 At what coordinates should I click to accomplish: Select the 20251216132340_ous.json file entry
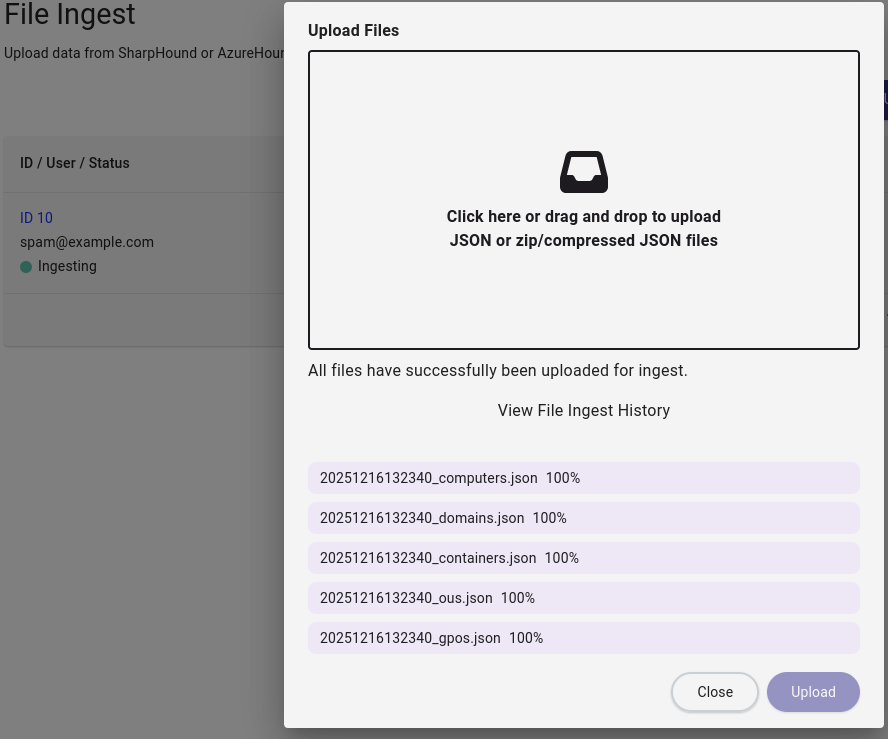point(406,598)
